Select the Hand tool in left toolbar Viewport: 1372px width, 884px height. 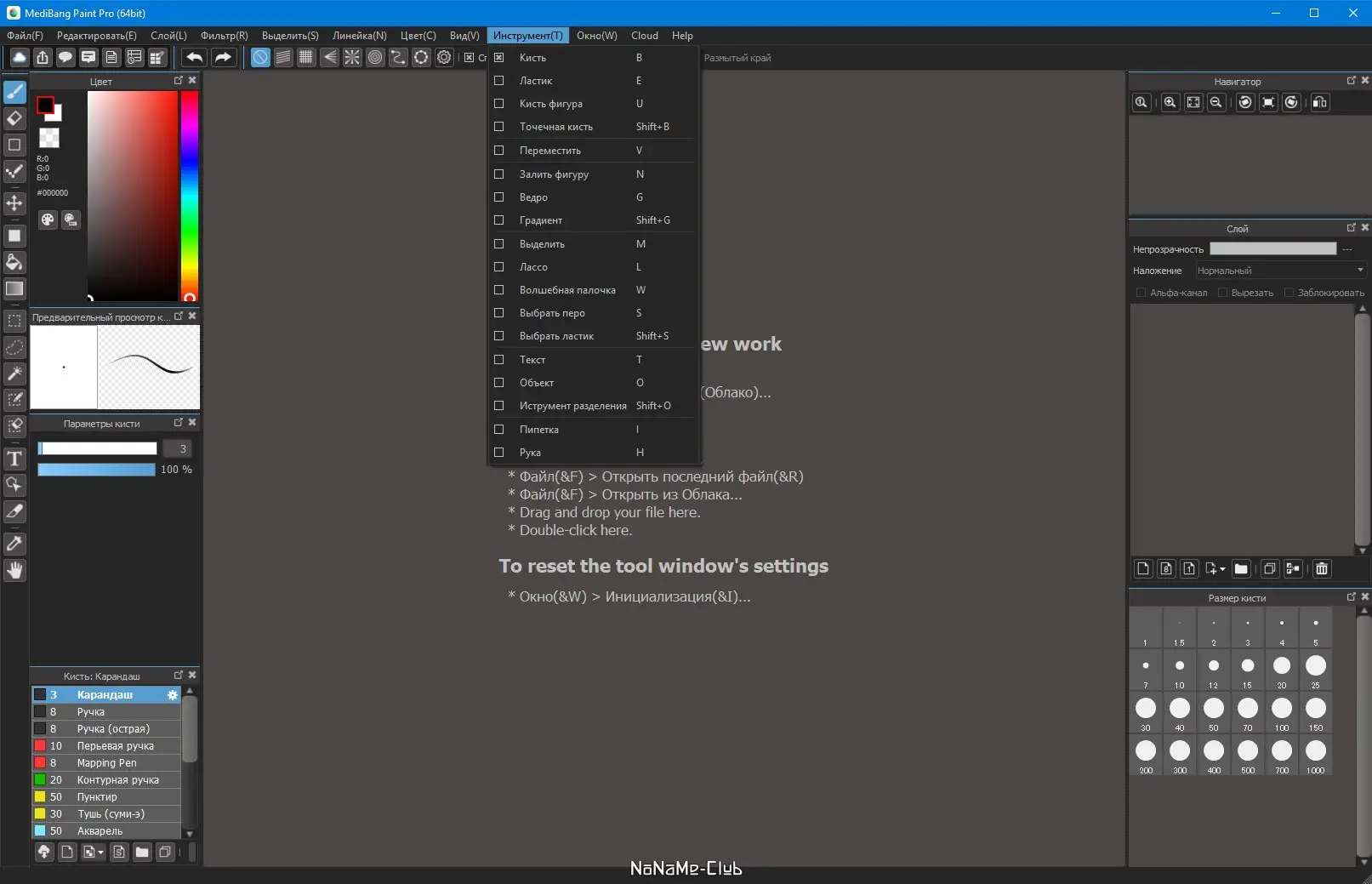(14, 570)
